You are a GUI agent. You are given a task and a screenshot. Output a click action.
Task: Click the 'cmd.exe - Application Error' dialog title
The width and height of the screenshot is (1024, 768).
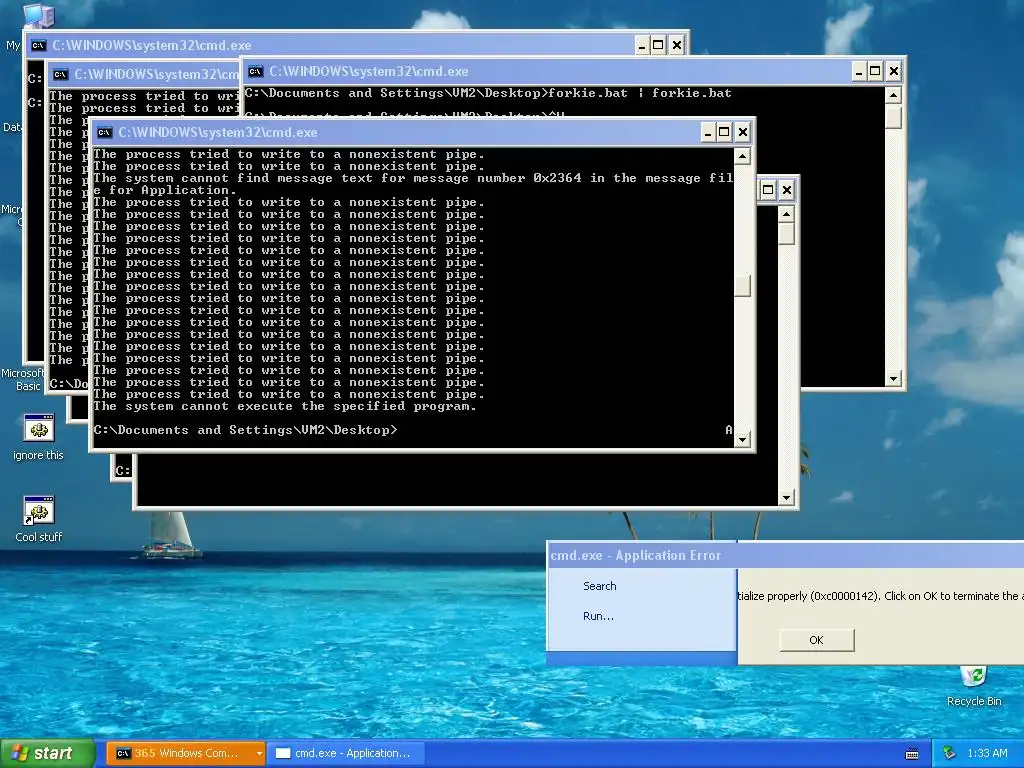coord(635,556)
